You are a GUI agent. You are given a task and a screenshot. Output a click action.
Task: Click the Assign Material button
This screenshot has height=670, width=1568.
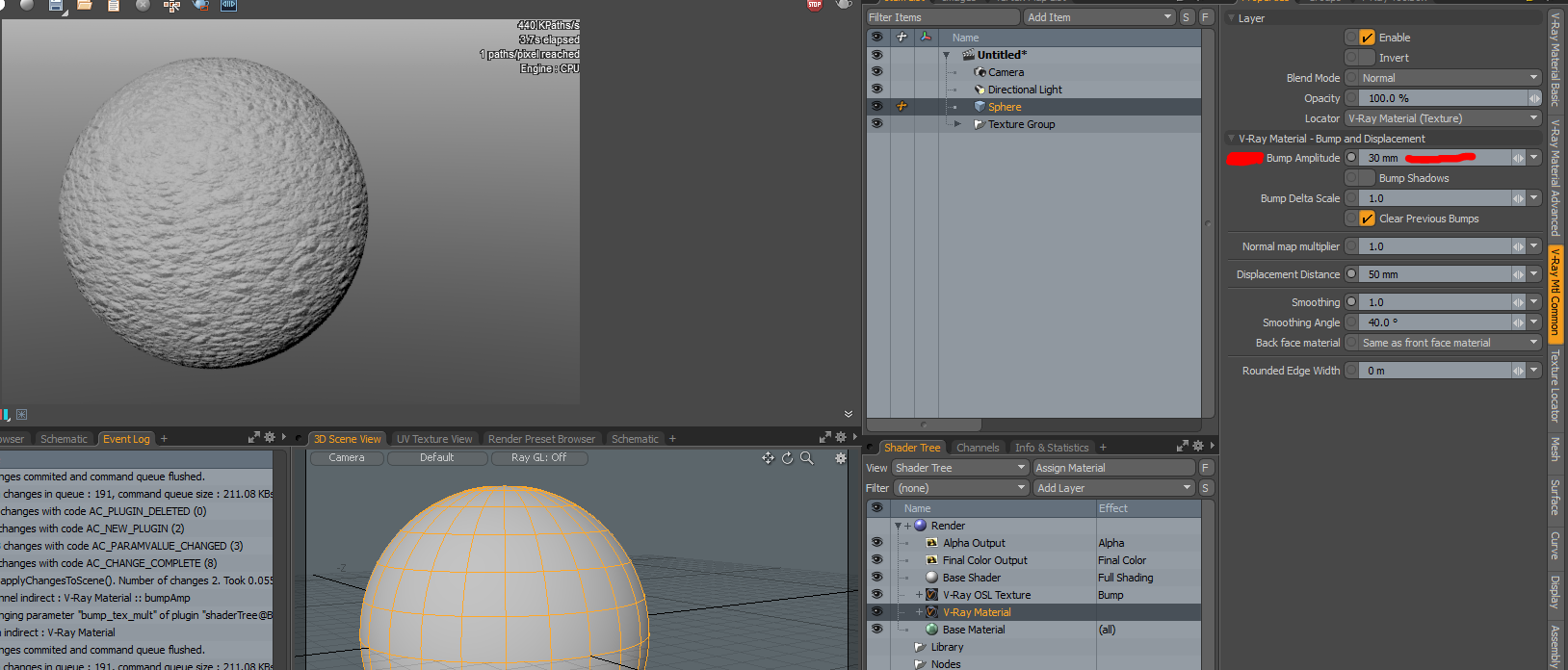[1114, 468]
